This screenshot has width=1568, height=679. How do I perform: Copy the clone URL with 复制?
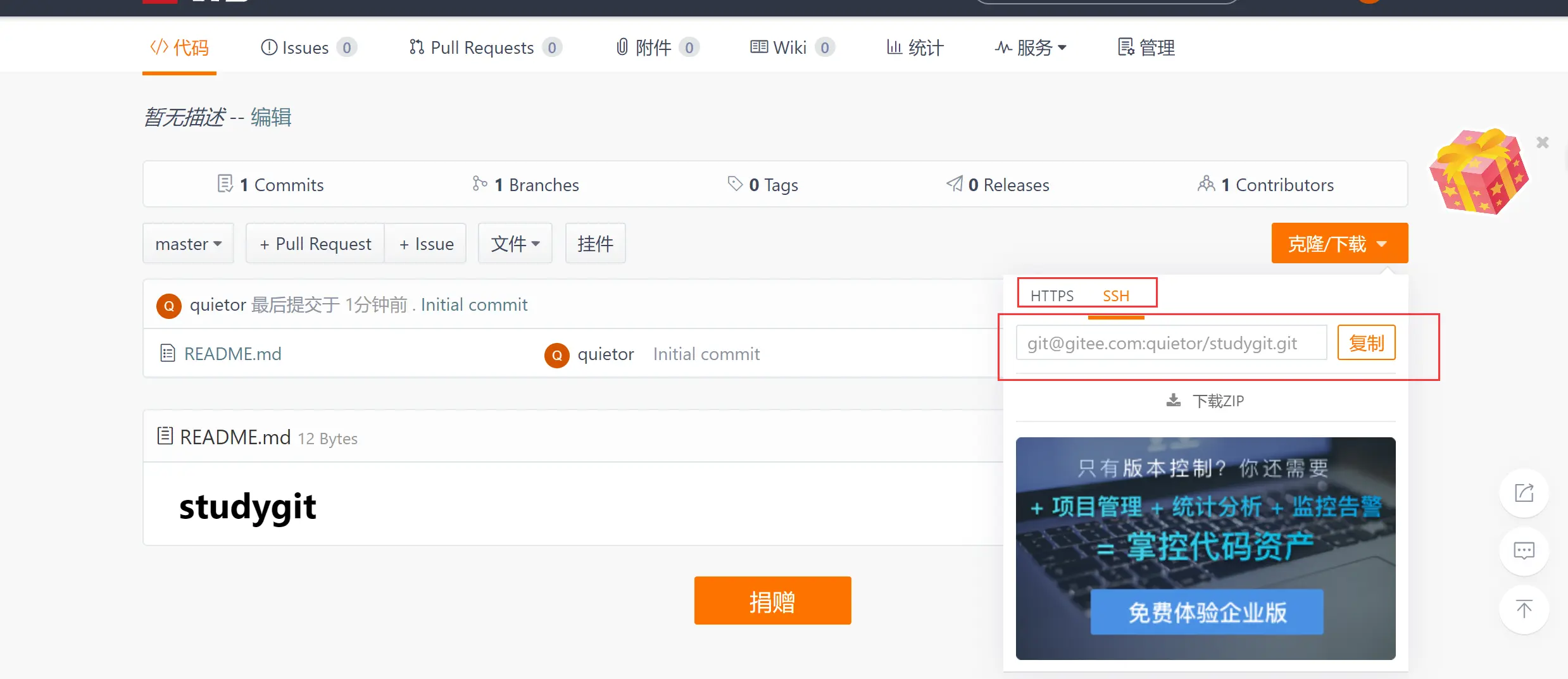click(1366, 343)
